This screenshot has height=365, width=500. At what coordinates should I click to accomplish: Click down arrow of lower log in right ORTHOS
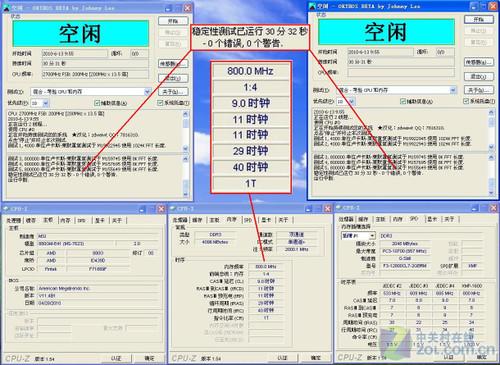tap(491, 192)
